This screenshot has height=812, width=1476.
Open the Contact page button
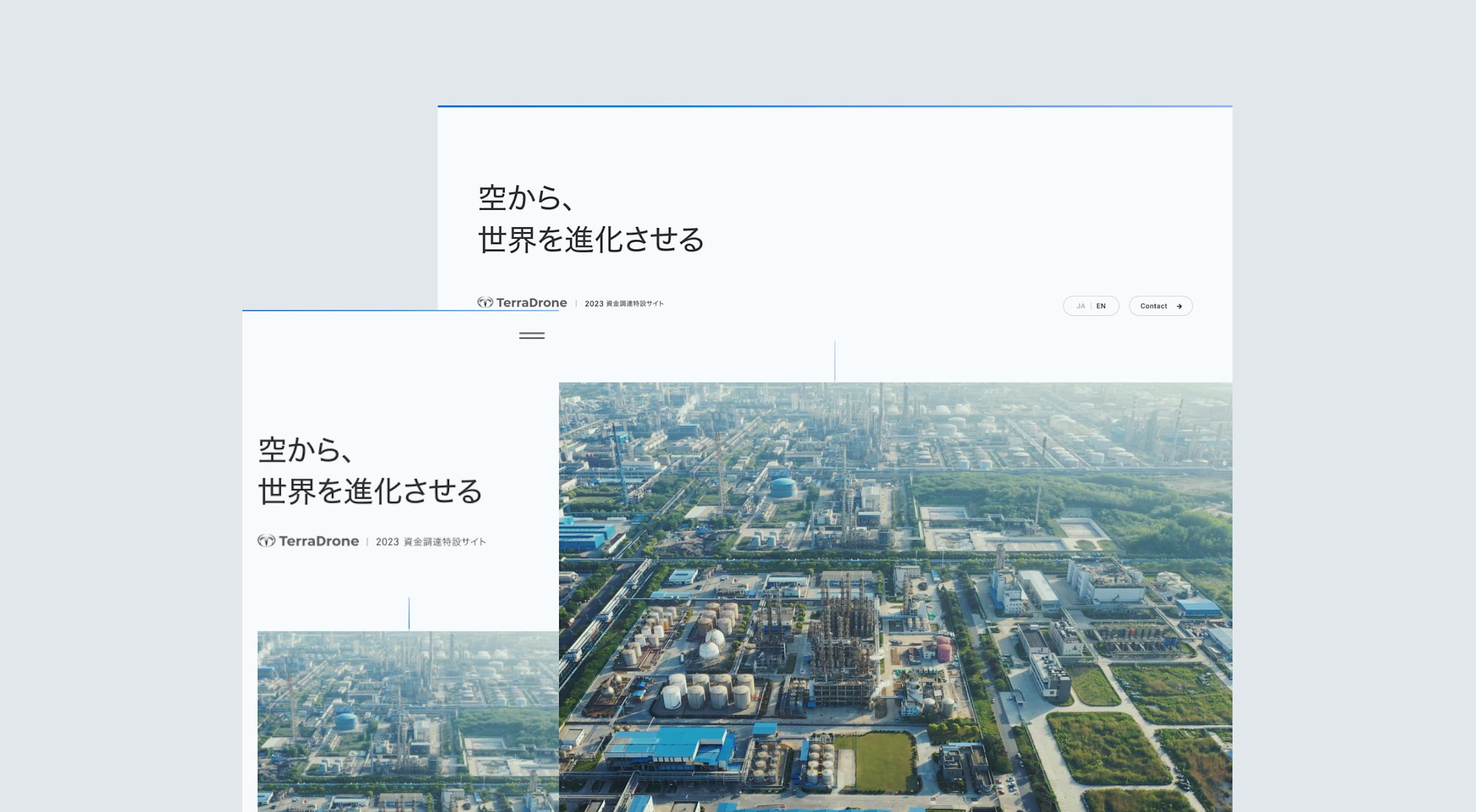click(1161, 306)
